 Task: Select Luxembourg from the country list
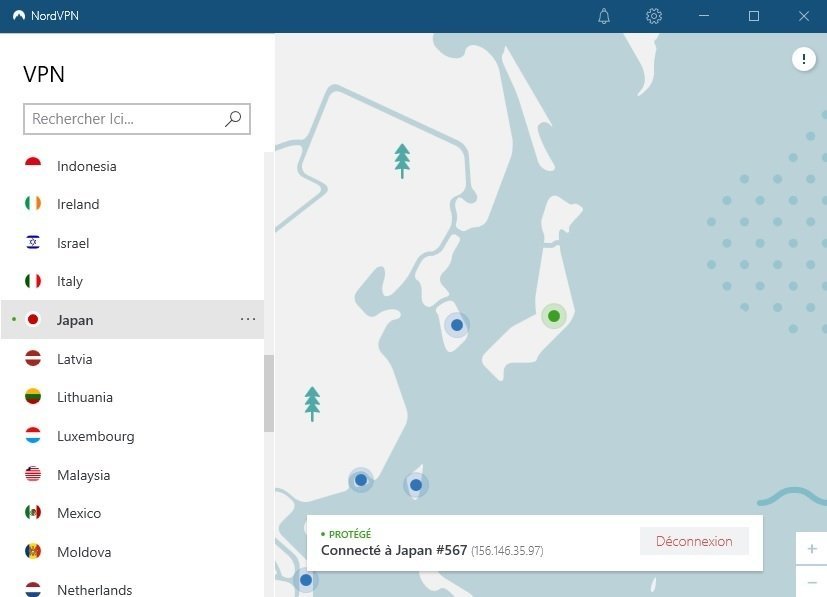pyautogui.click(x=132, y=436)
